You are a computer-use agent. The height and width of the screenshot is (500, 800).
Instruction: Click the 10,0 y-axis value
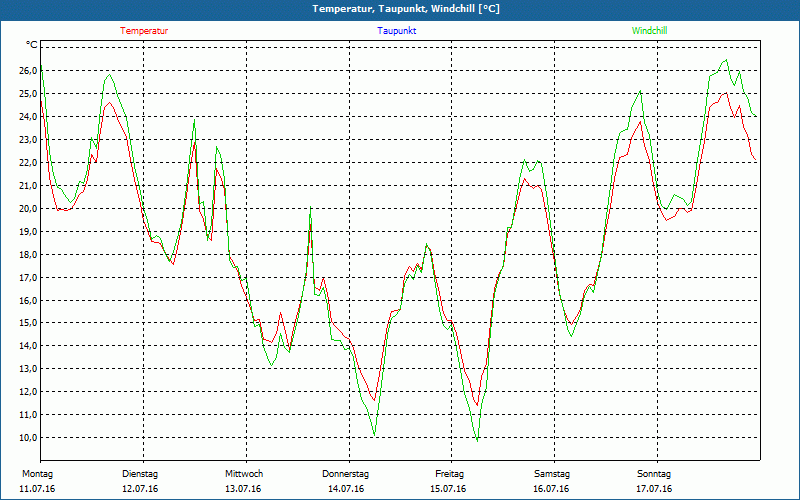point(29,437)
